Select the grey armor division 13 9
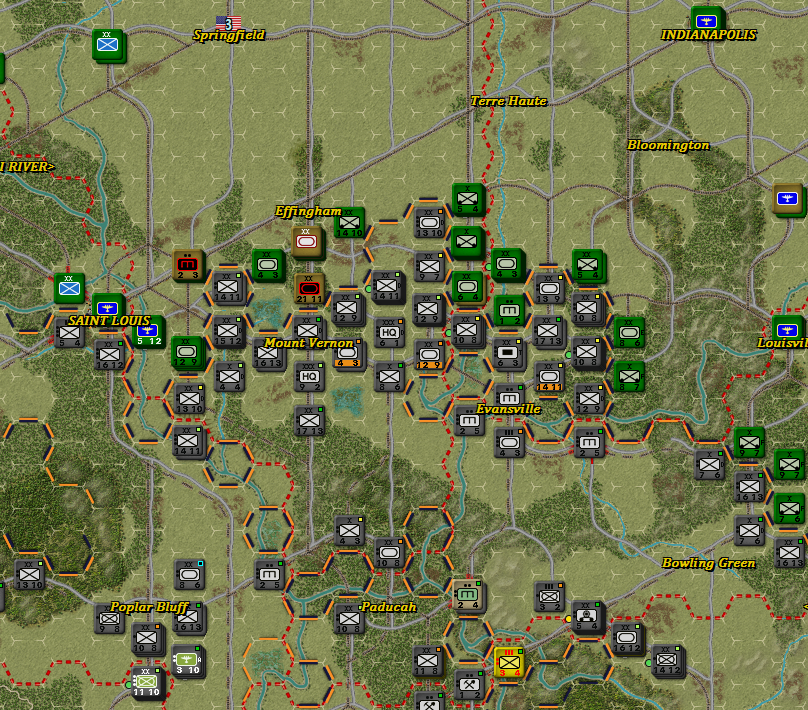Viewport: 808px width, 710px height. point(549,289)
